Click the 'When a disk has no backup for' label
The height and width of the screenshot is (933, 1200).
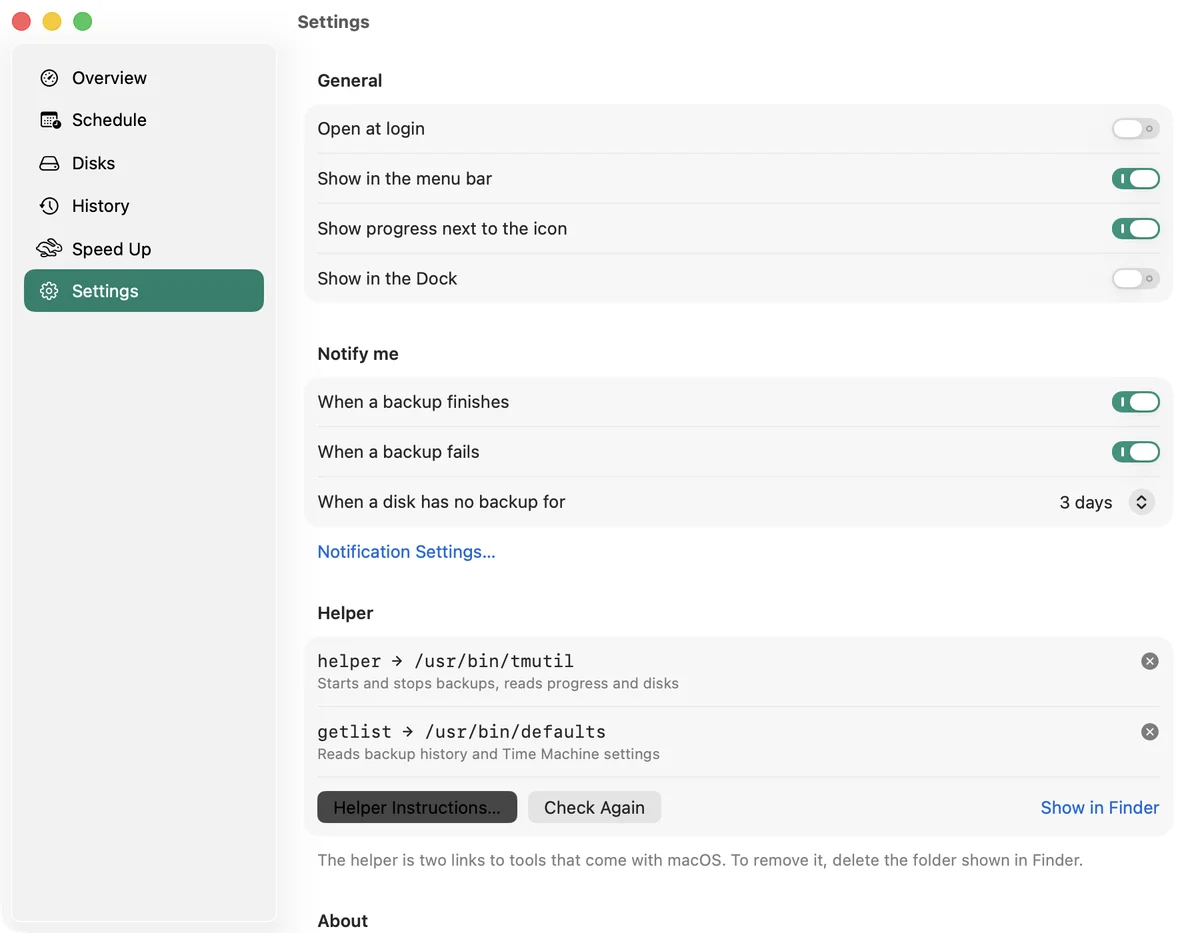click(441, 502)
